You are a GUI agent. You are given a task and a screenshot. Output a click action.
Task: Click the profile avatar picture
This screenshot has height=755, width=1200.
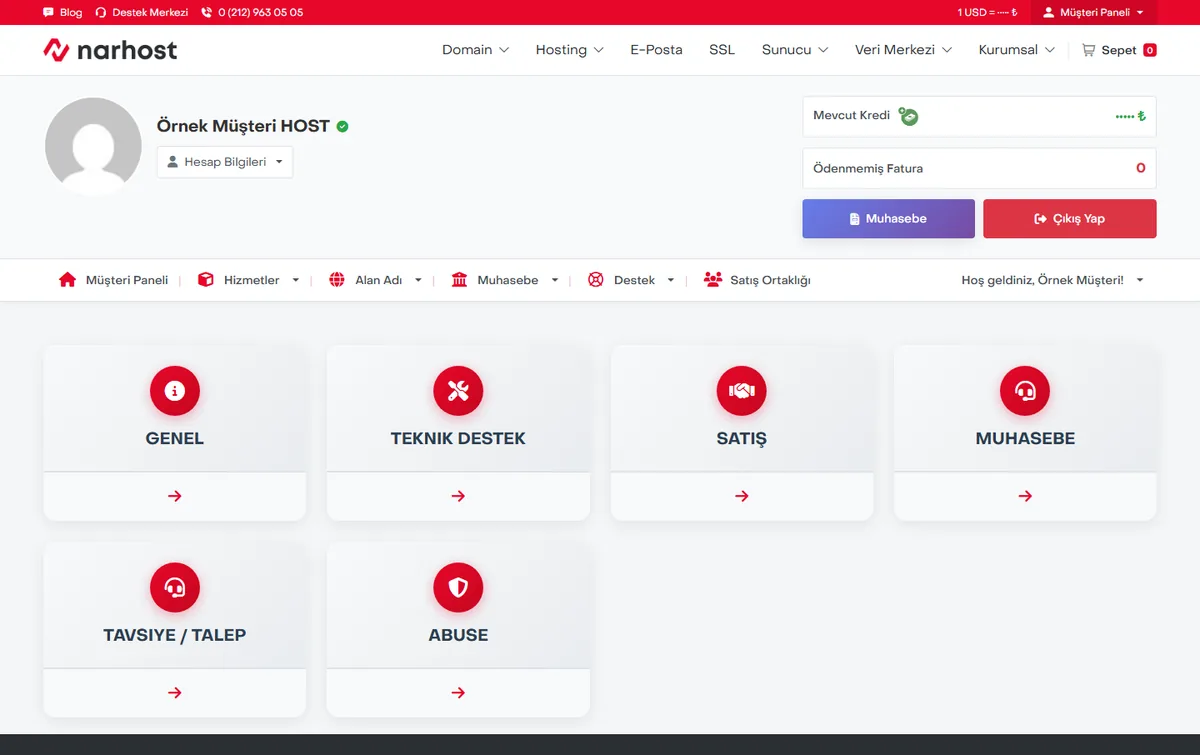[x=93, y=146]
